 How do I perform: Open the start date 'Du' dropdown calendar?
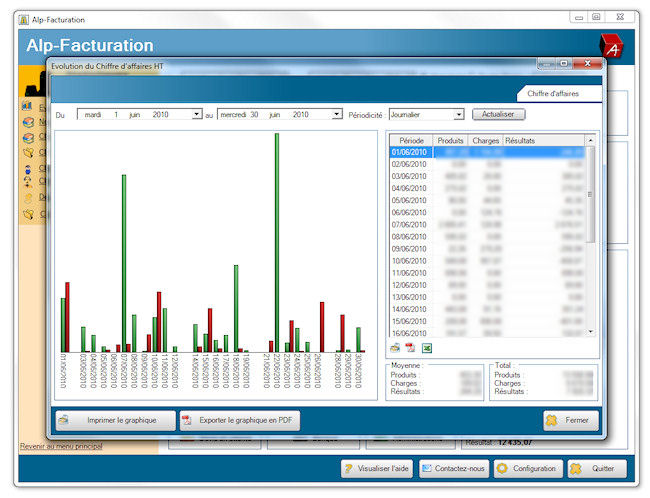pyautogui.click(x=197, y=115)
